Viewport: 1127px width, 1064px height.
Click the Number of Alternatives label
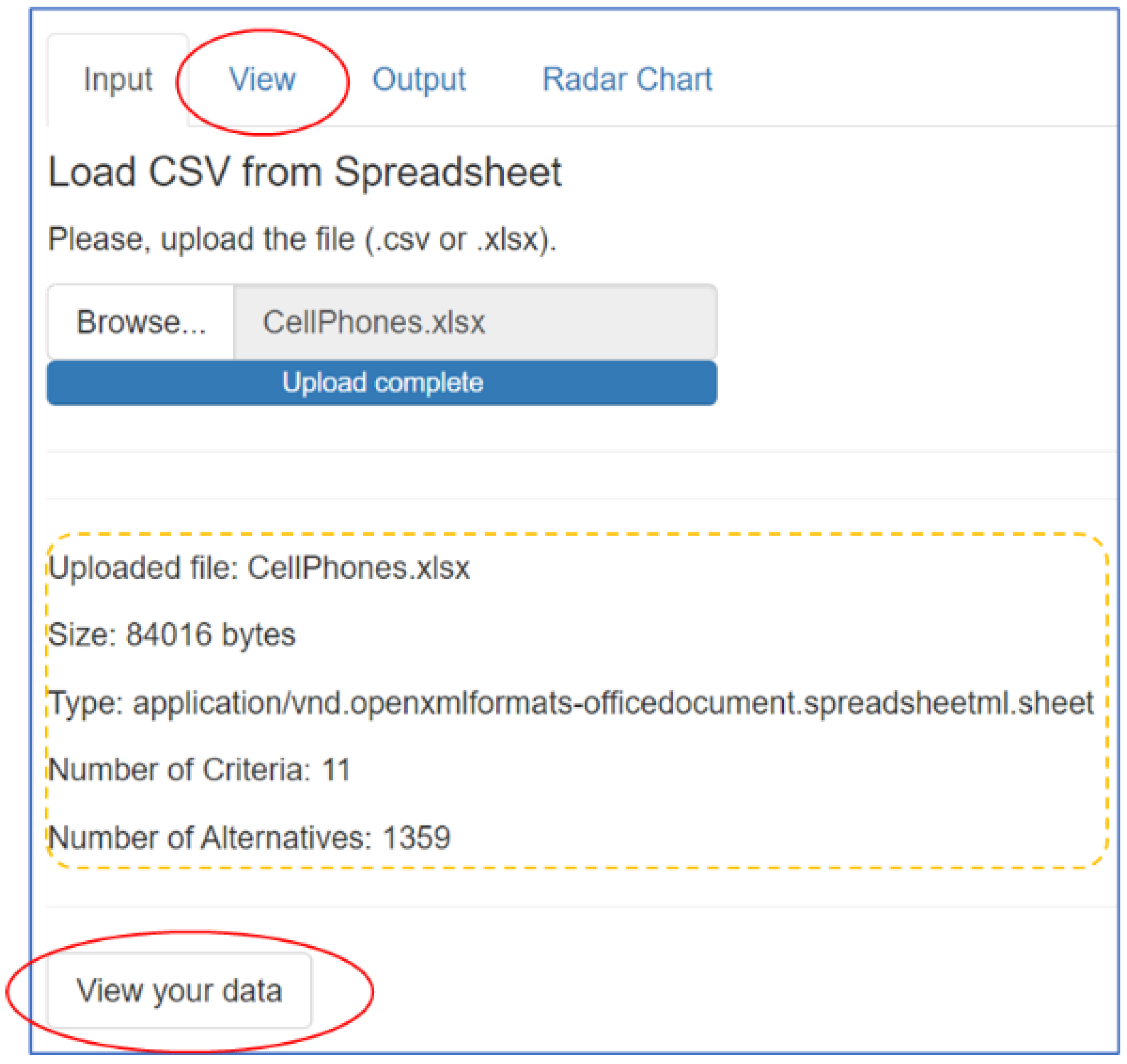click(210, 838)
